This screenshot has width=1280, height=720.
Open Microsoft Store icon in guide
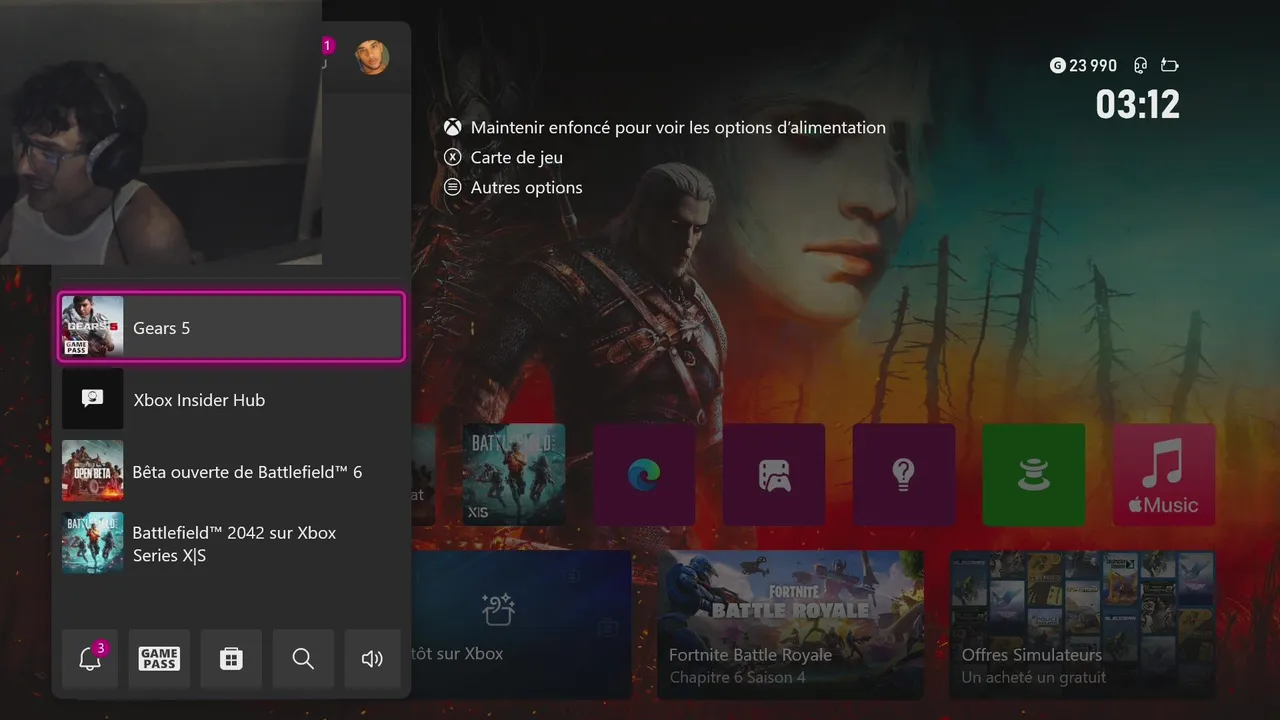tap(231, 658)
